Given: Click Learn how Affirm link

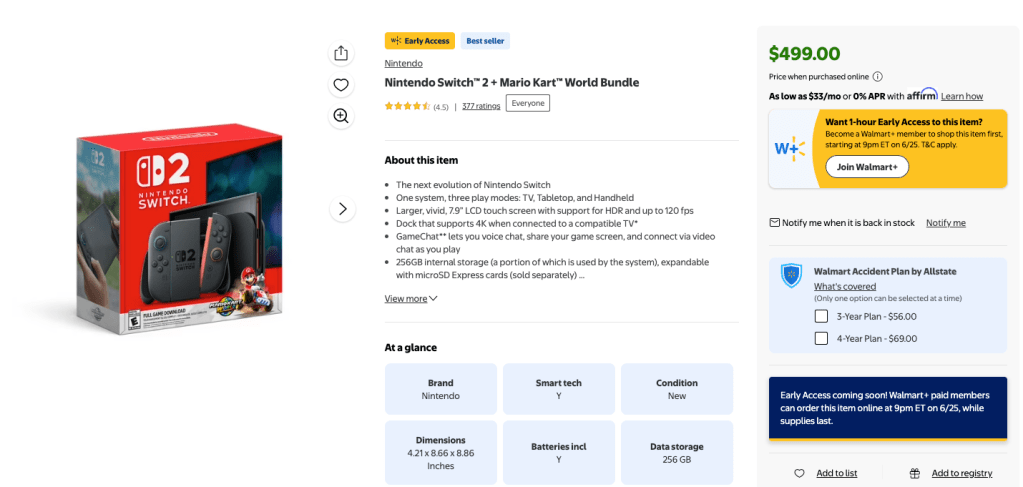Looking at the screenshot, I should (x=961, y=96).
